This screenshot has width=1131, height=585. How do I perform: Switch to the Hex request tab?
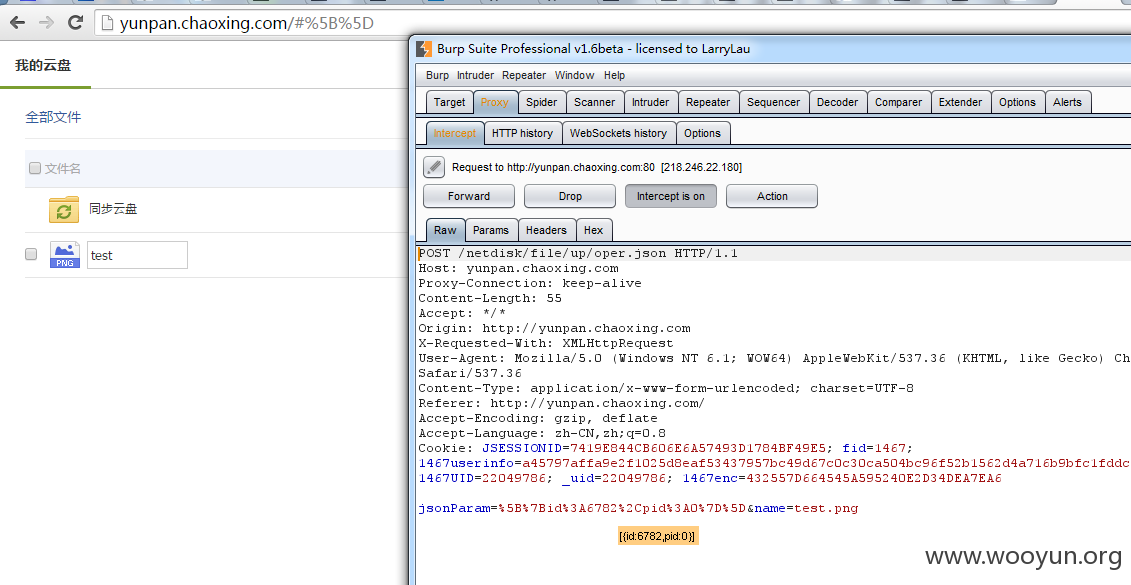click(594, 230)
